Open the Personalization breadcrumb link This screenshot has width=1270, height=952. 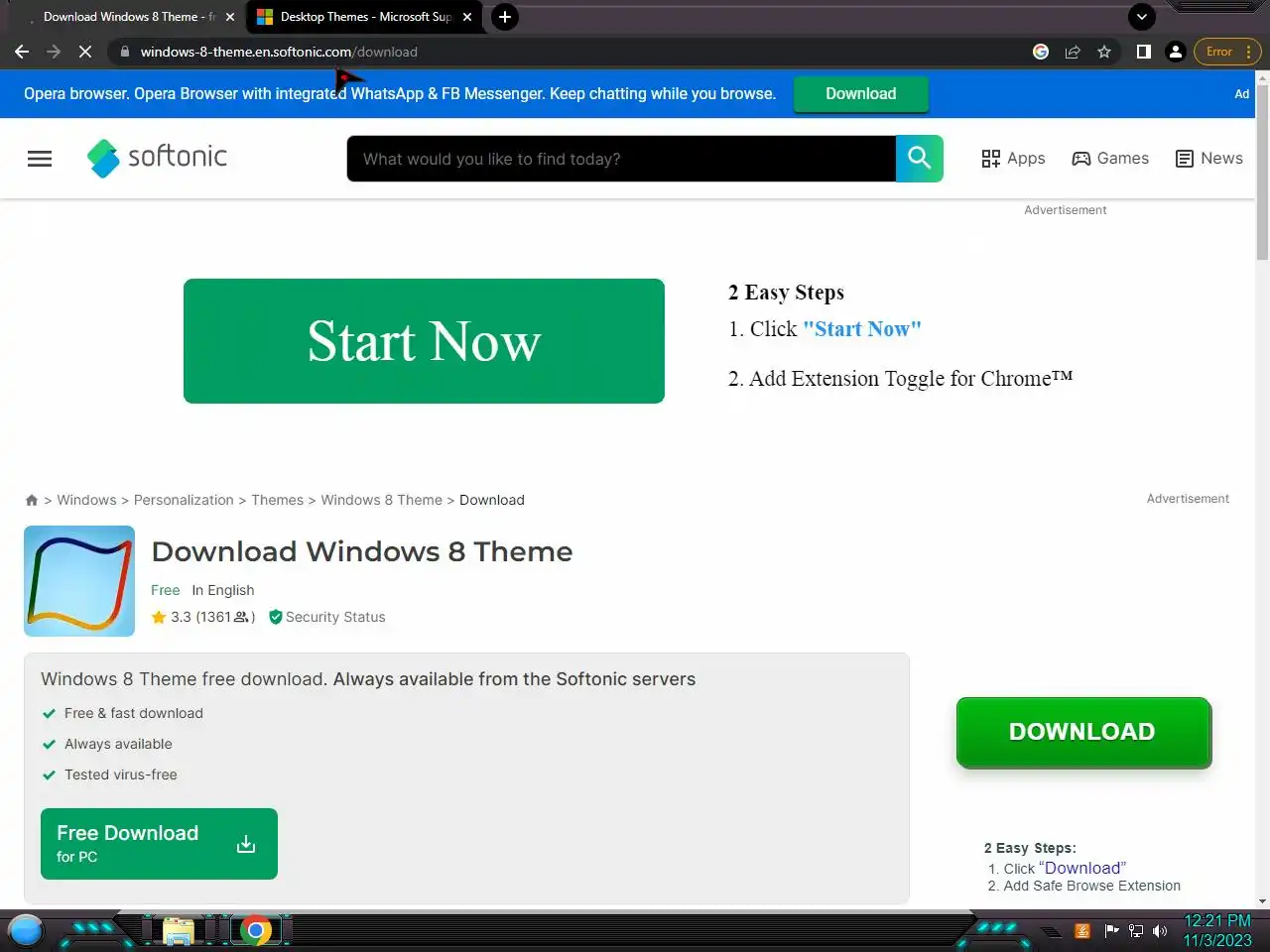(x=184, y=500)
